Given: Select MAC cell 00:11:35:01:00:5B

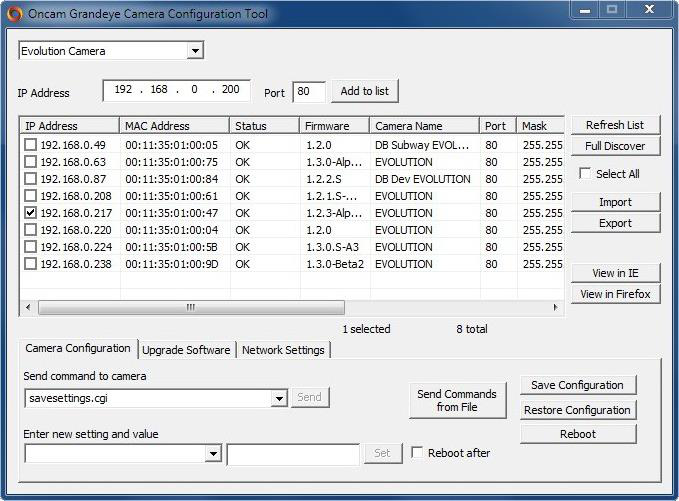Looking at the screenshot, I should point(171,247).
